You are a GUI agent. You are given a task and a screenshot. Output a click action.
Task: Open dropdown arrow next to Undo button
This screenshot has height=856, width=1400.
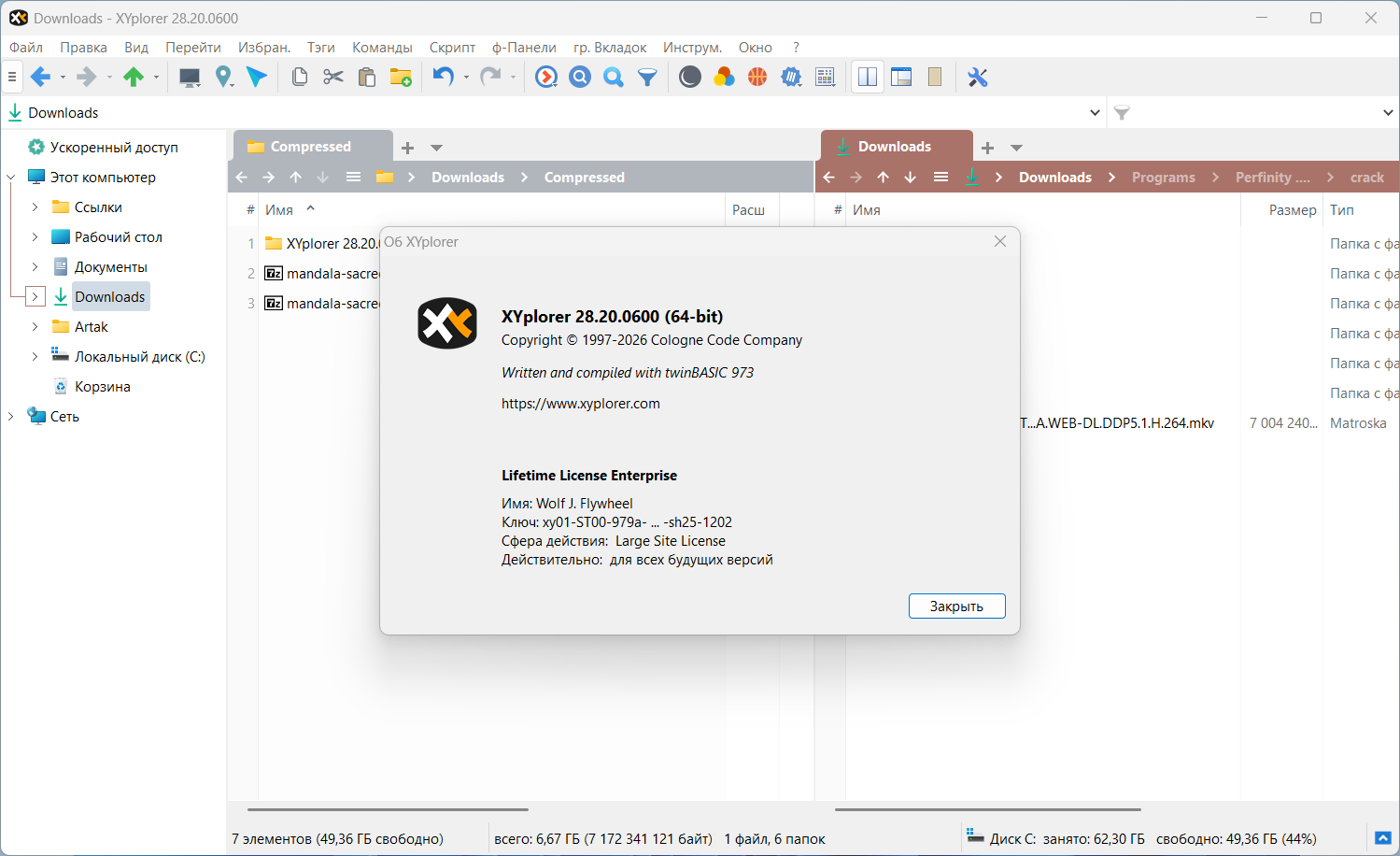point(466,78)
